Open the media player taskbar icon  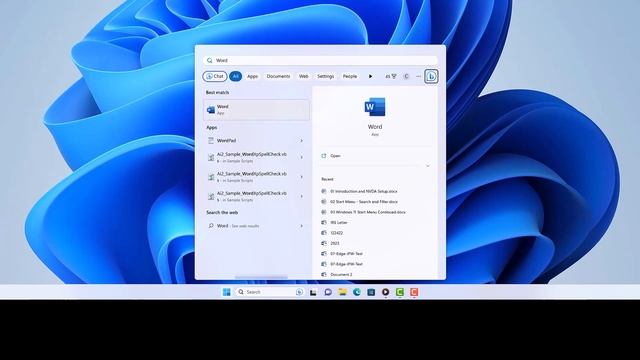click(385, 292)
